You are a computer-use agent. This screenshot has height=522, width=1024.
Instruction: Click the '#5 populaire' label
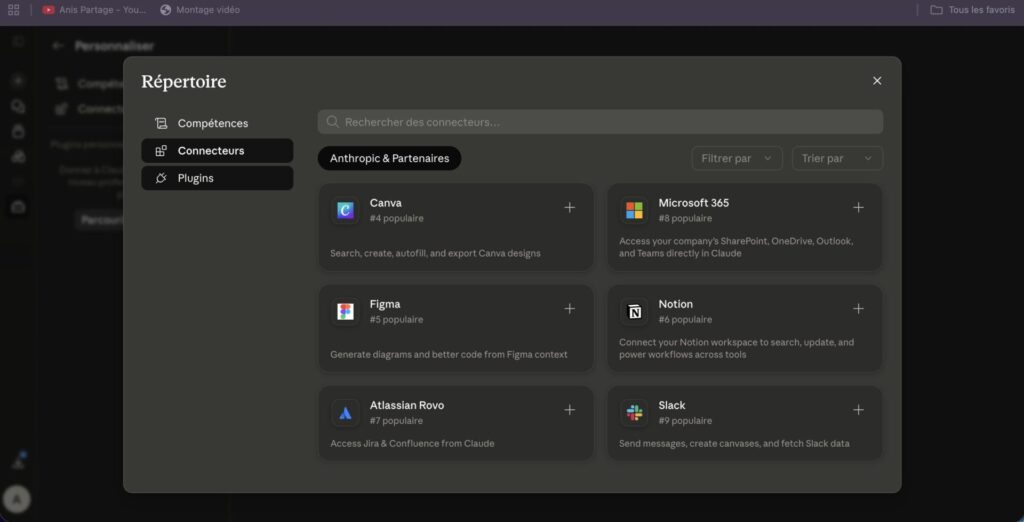pos(396,319)
